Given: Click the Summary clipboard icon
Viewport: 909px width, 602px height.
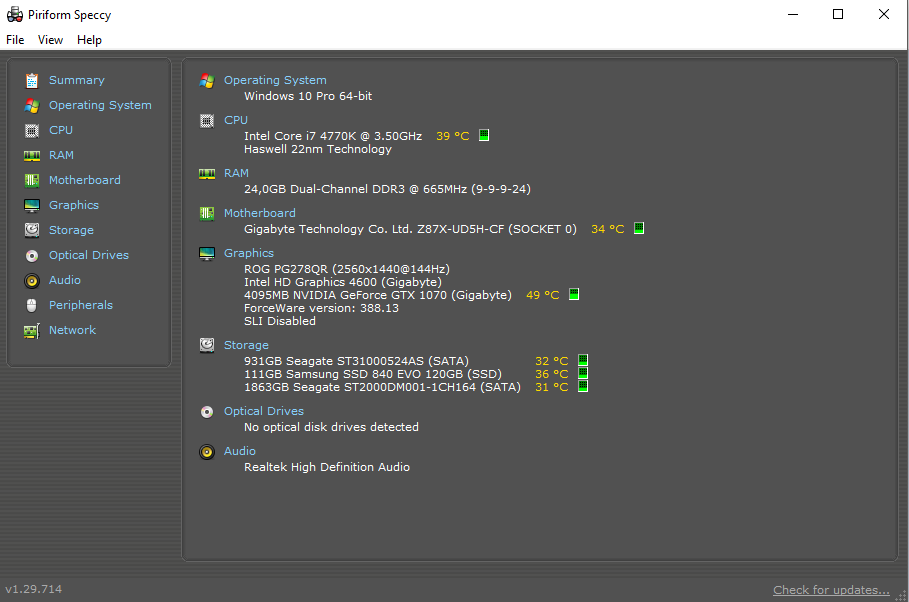Looking at the screenshot, I should (x=33, y=79).
